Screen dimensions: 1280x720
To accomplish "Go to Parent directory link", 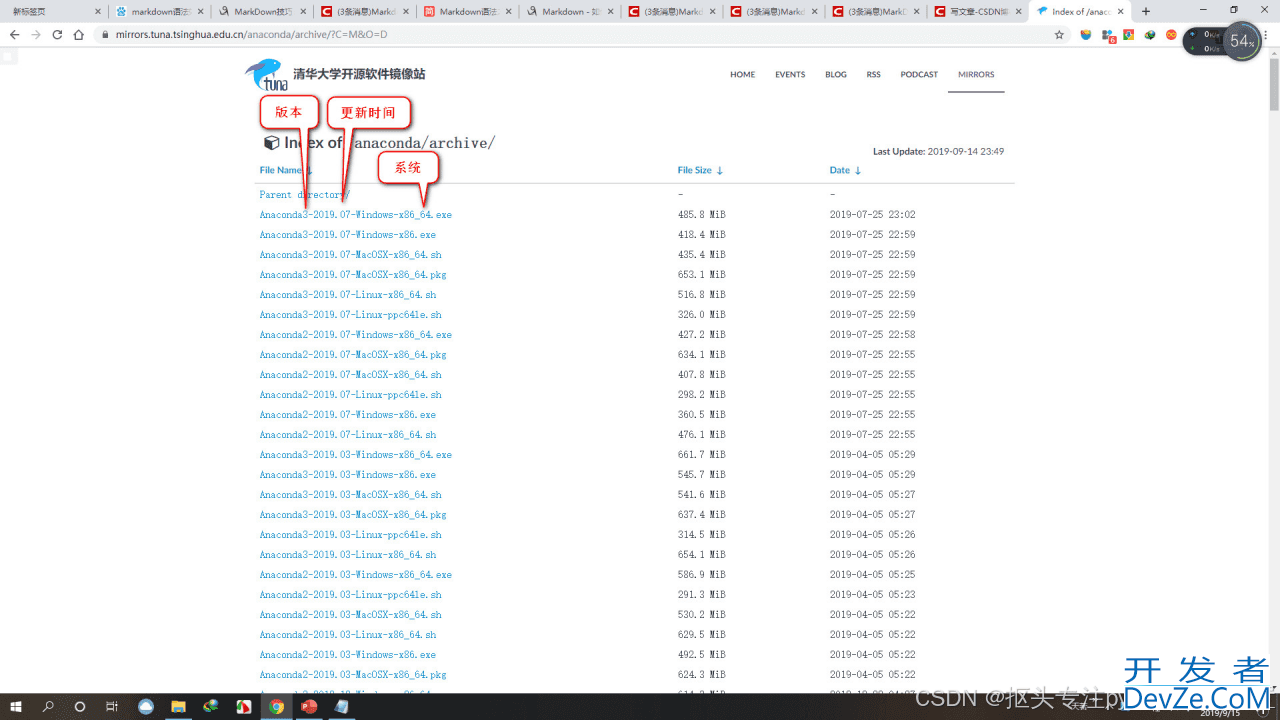I will tap(304, 195).
